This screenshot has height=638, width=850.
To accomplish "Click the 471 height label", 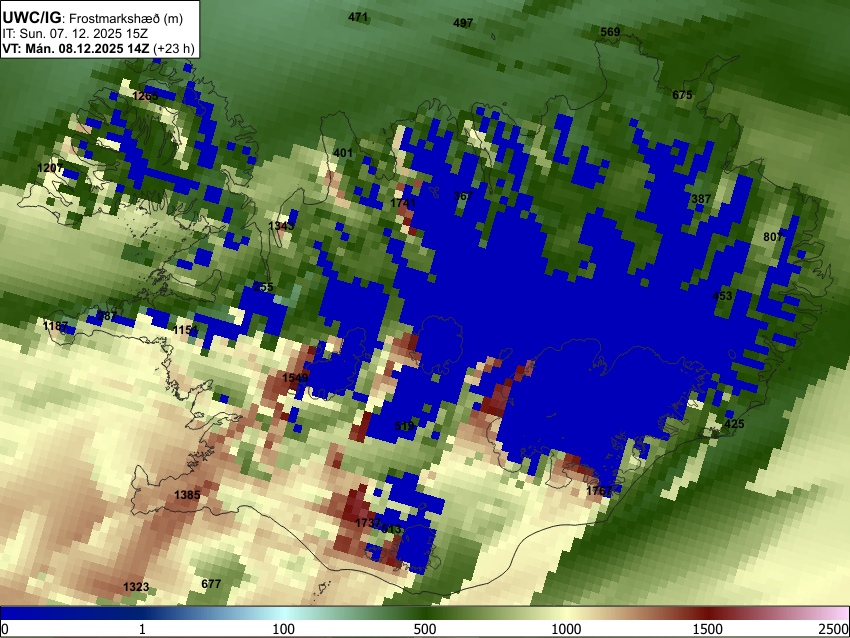I will click(358, 17).
